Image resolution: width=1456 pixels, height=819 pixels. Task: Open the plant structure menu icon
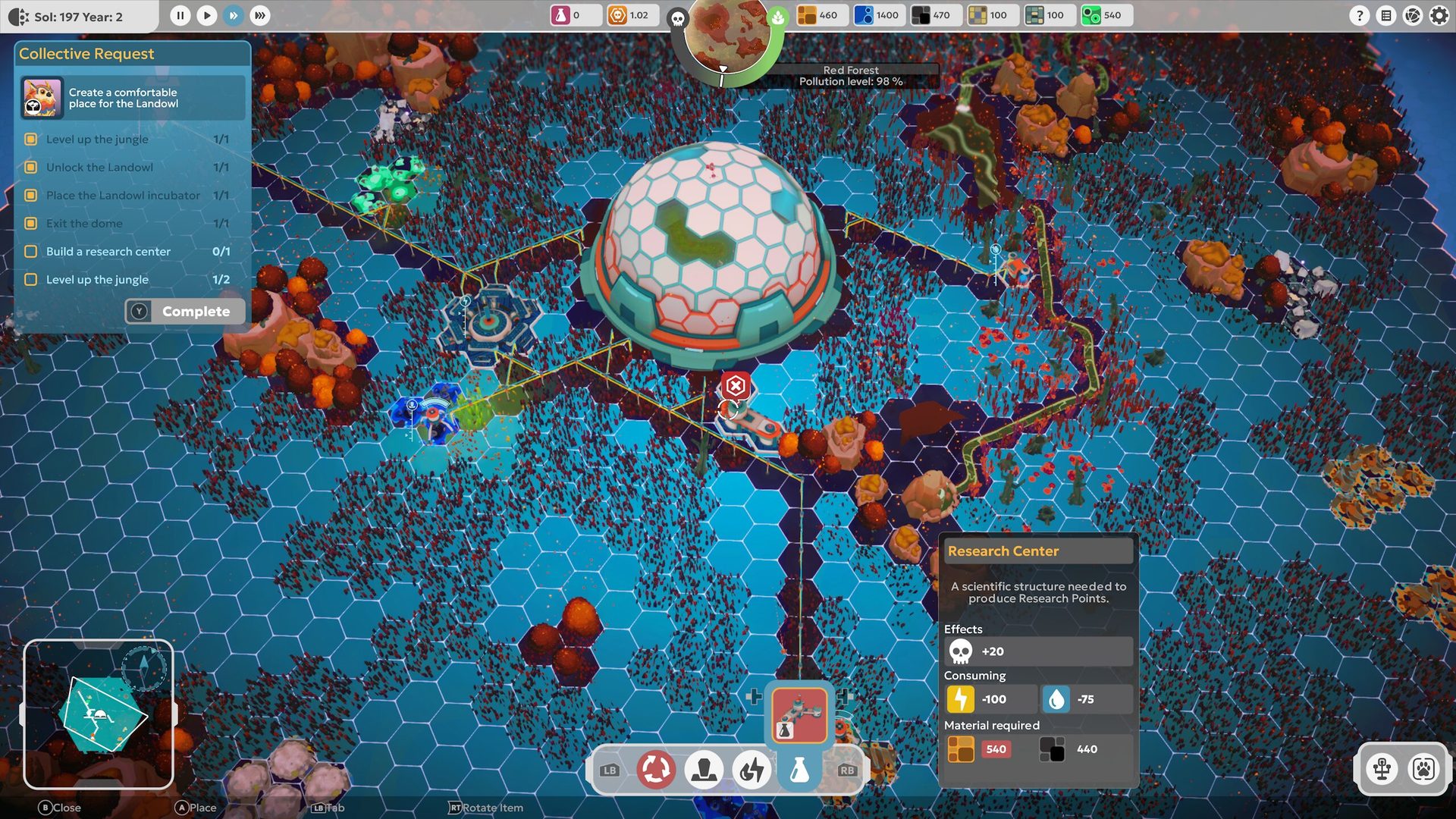tap(1382, 768)
